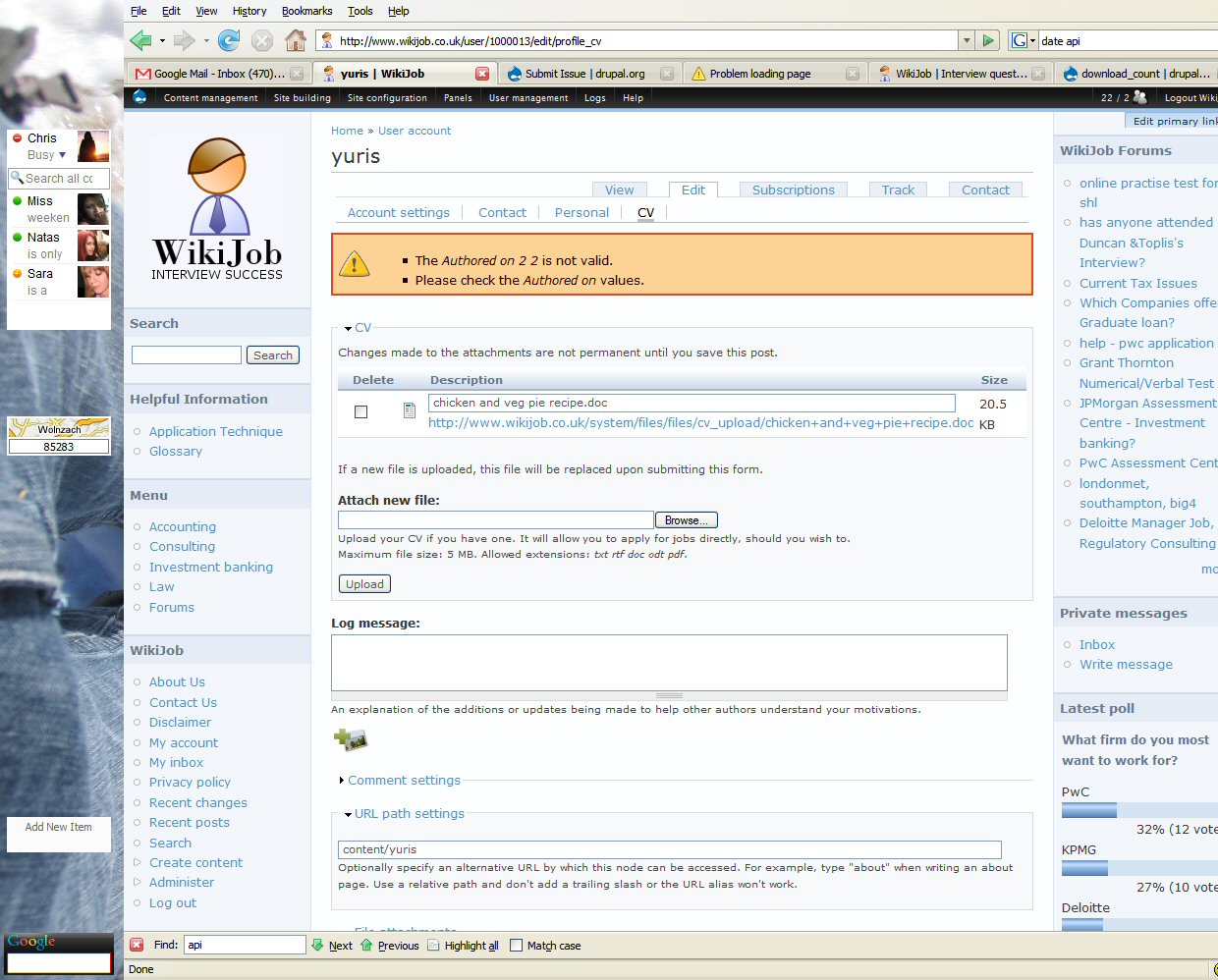Viewport: 1218px width, 980px height.
Task: Open the address bar history dropdown arrow
Action: 967,40
